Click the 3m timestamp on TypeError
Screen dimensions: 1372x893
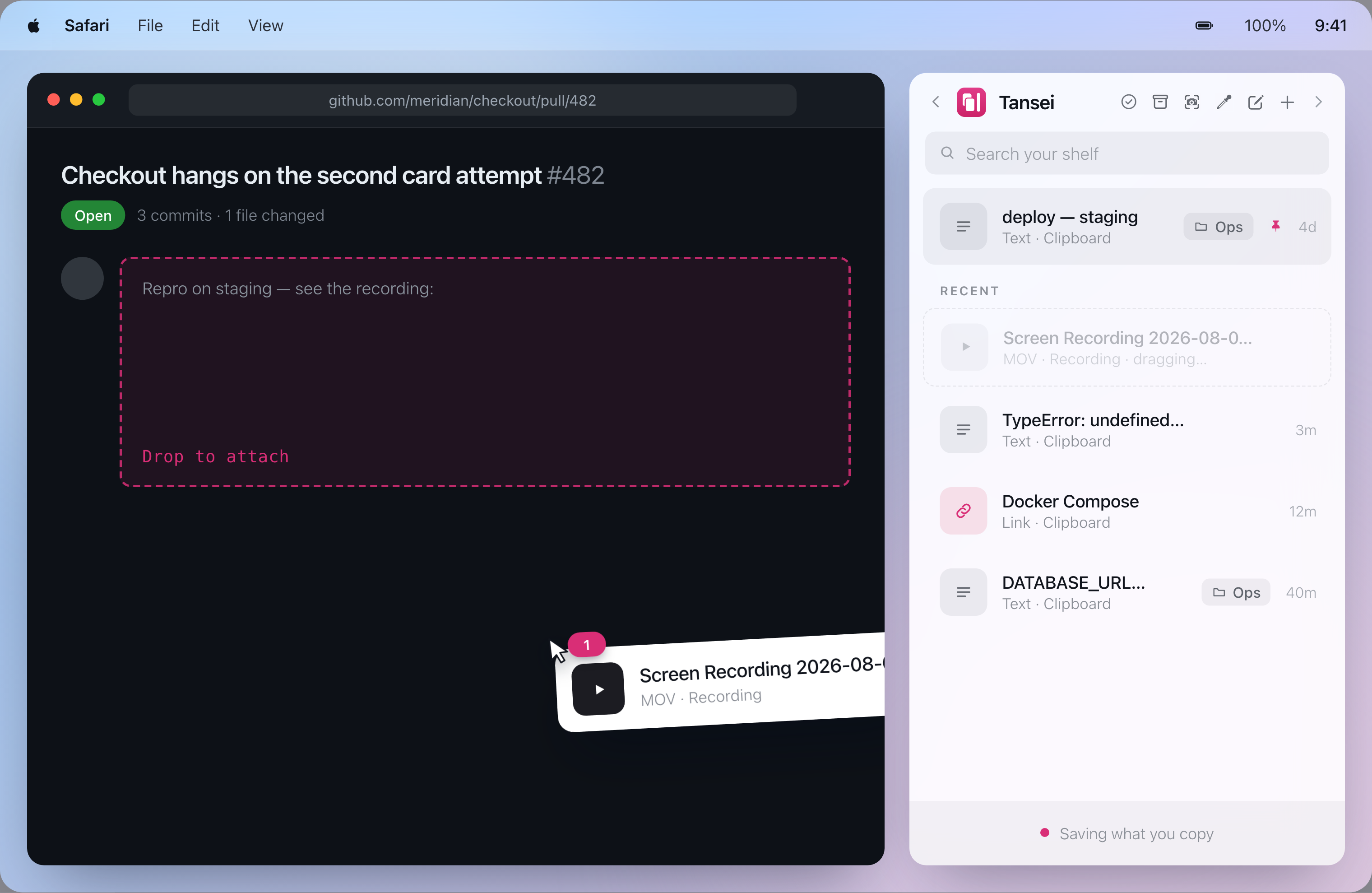coord(1305,430)
